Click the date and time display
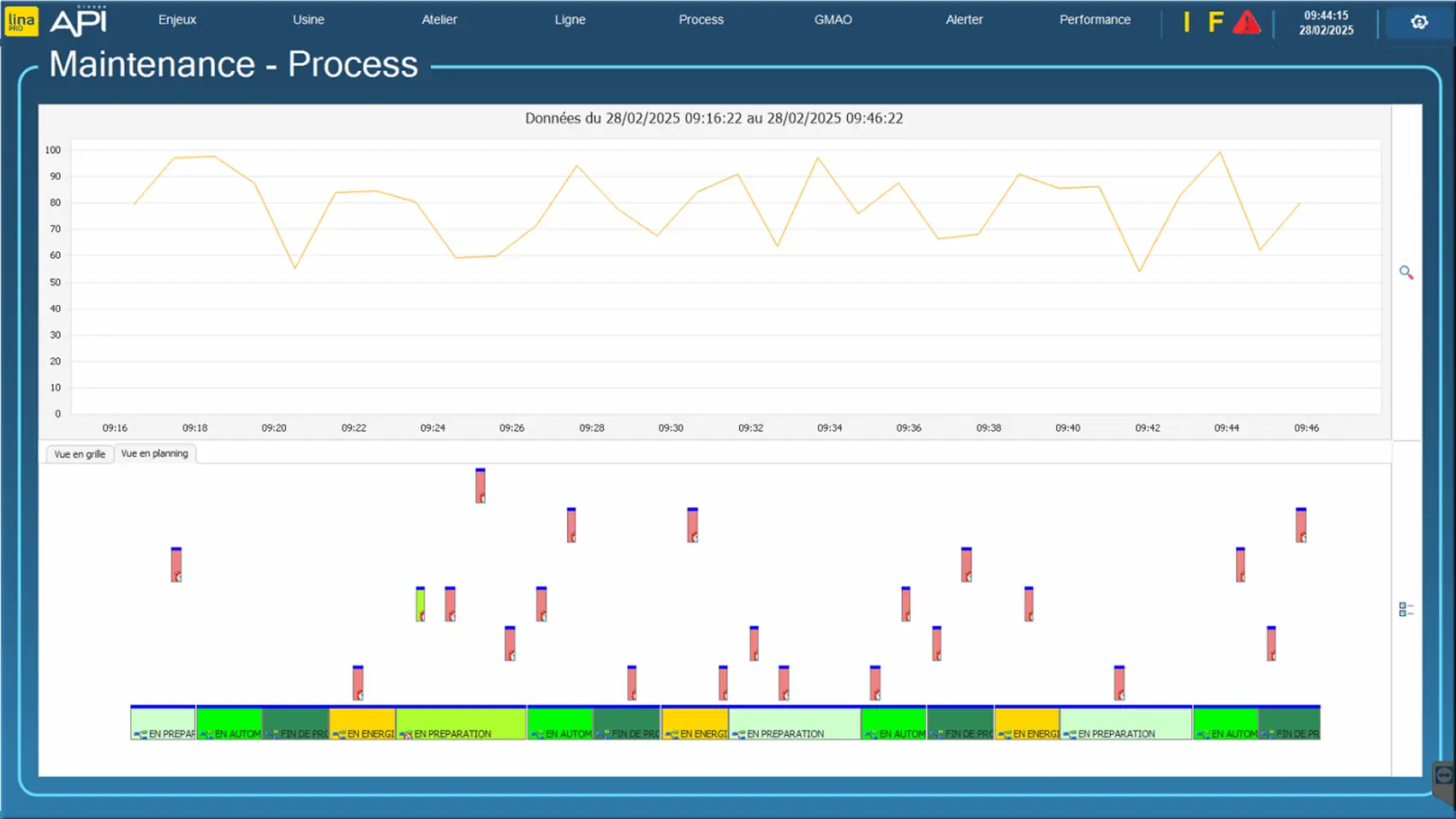The height and width of the screenshot is (819, 1456). tap(1326, 22)
